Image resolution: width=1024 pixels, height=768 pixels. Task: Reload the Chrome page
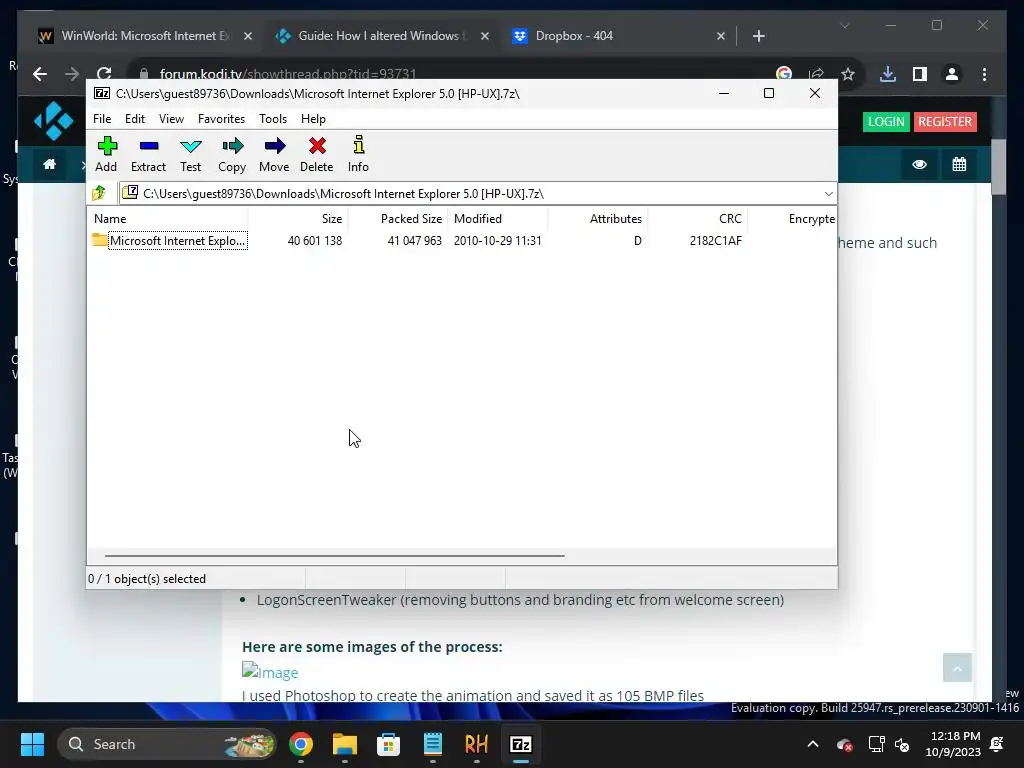(x=104, y=74)
